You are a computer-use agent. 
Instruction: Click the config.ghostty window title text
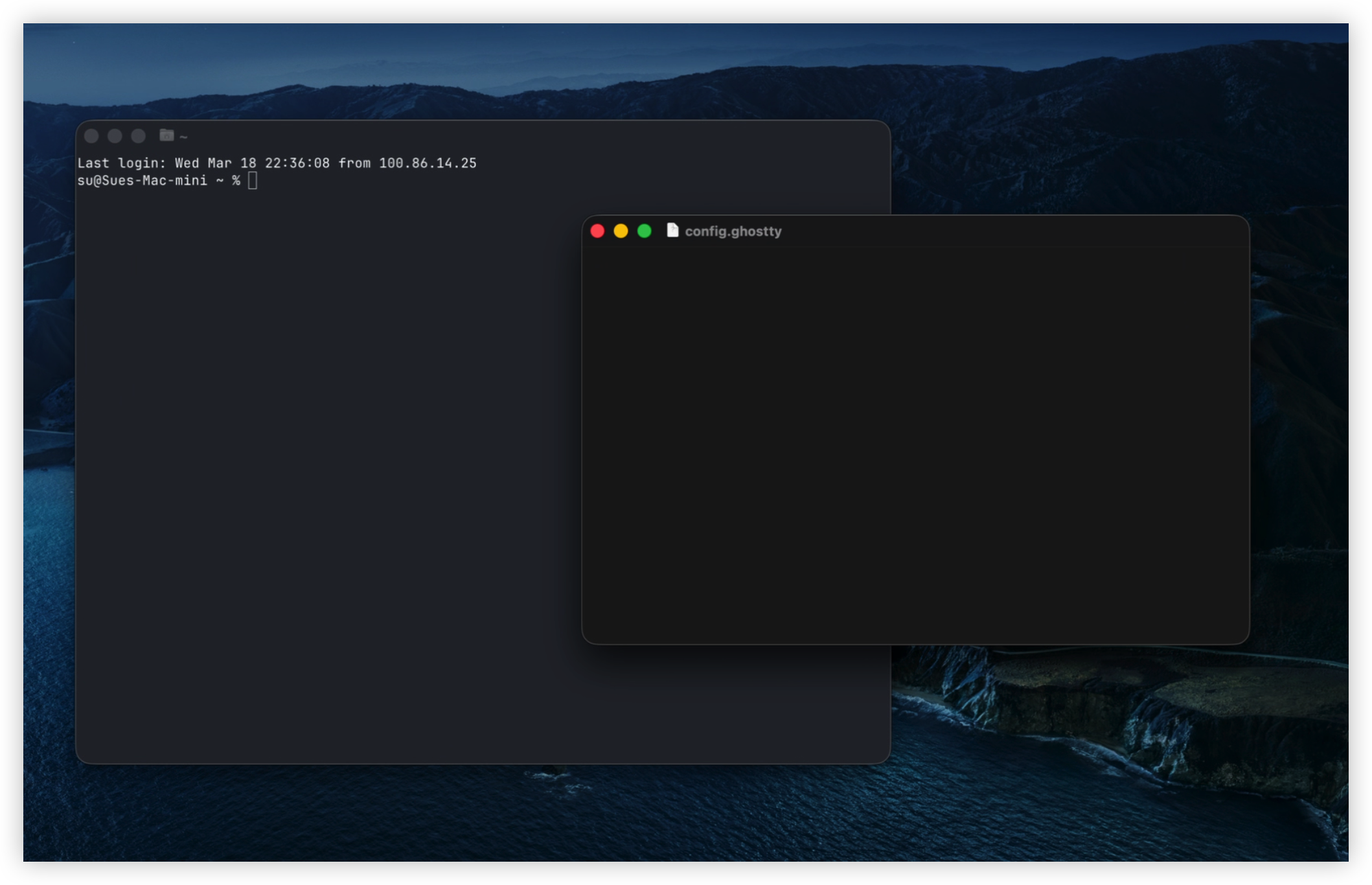pos(733,231)
